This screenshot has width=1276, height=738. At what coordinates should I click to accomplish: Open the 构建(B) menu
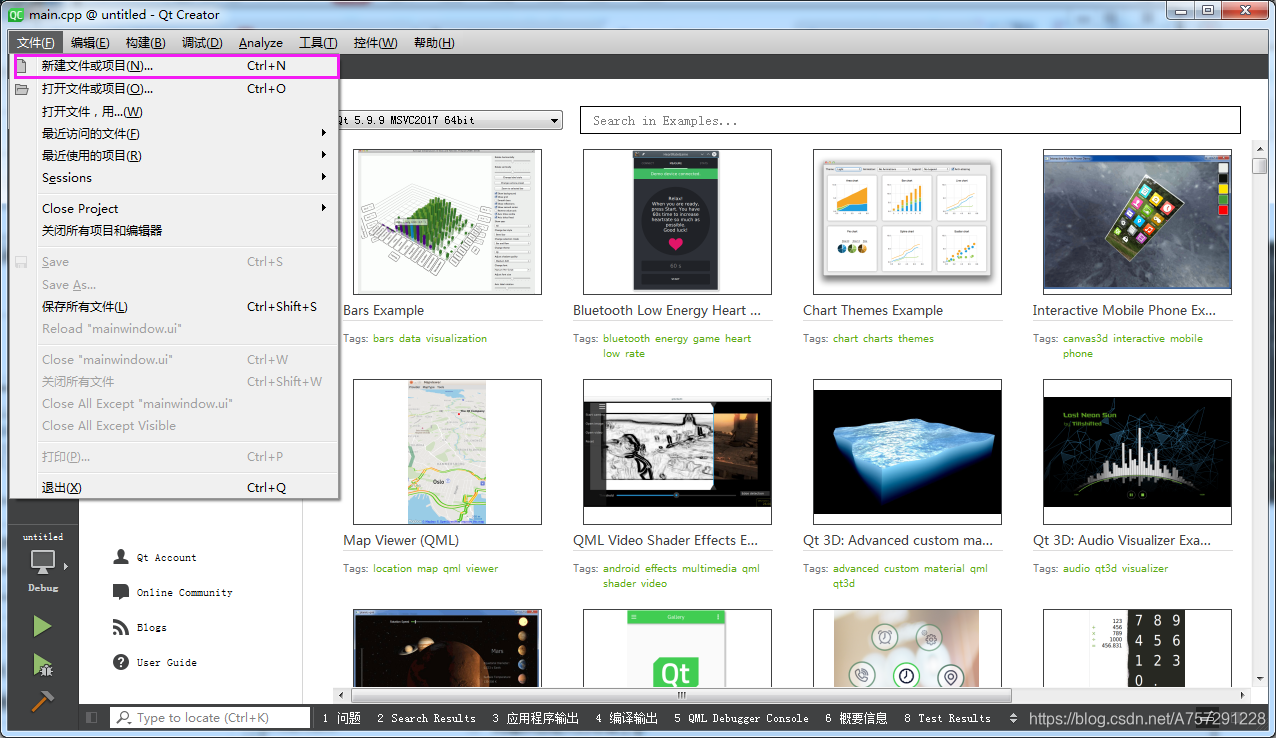pyautogui.click(x=145, y=43)
